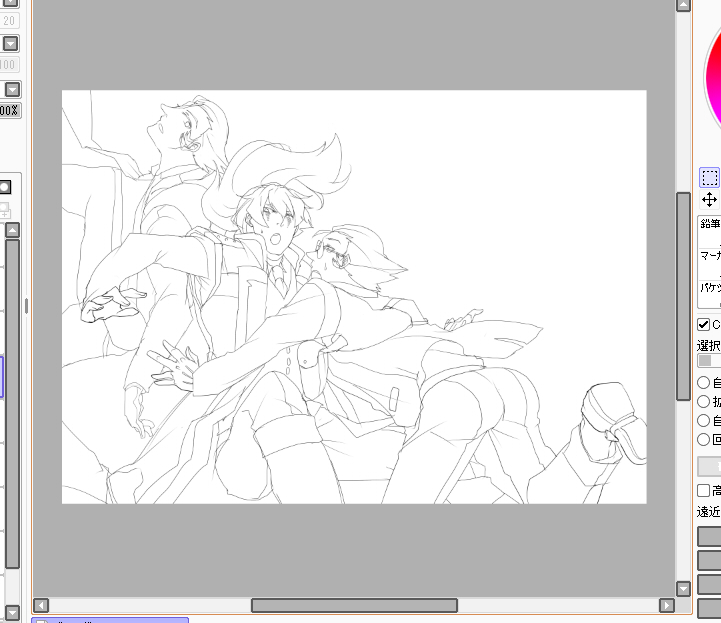Click canvas horizontal scrollbar left arrow
This screenshot has width=721, height=623.
pos(41,605)
